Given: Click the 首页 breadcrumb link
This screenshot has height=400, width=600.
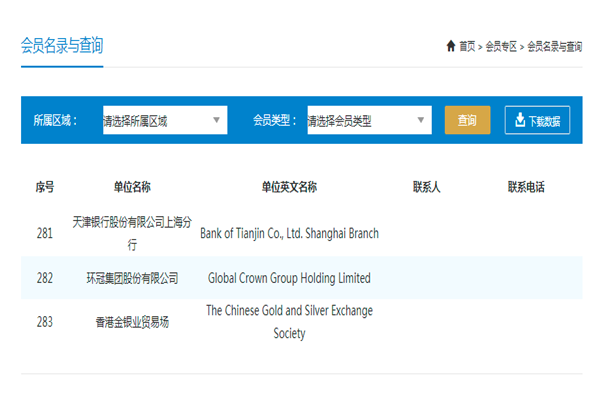Looking at the screenshot, I should click(x=467, y=47).
